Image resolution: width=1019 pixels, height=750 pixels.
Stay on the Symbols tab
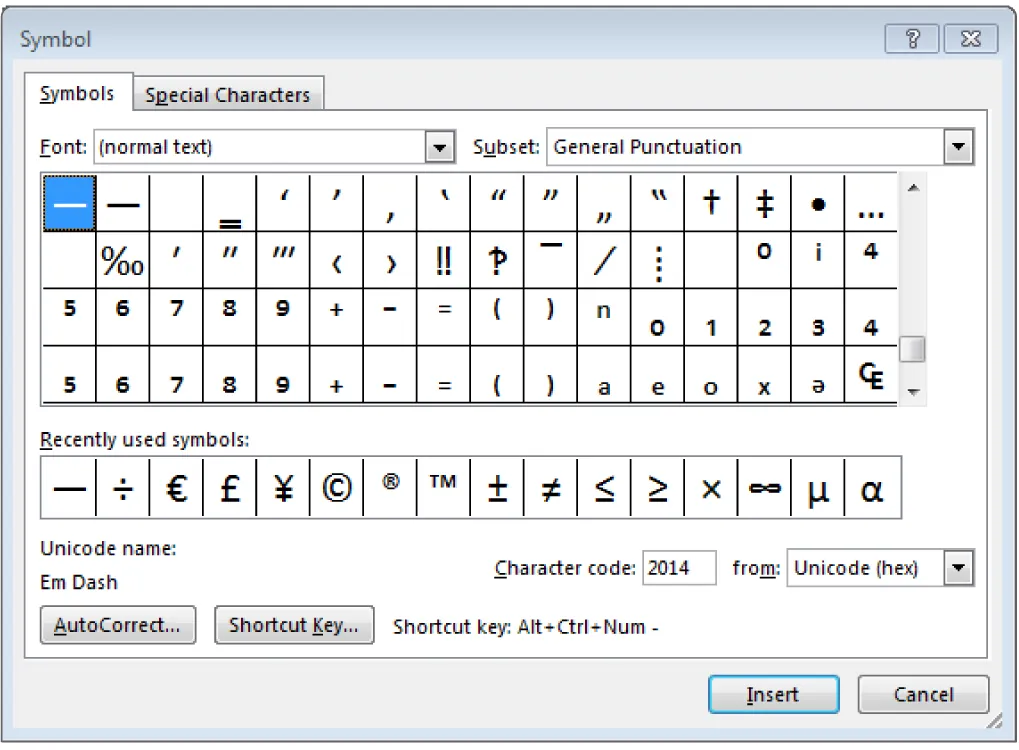pos(78,93)
